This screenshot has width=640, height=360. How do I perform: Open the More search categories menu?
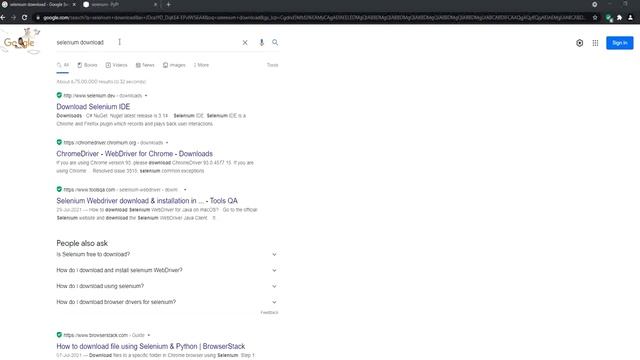coord(201,65)
